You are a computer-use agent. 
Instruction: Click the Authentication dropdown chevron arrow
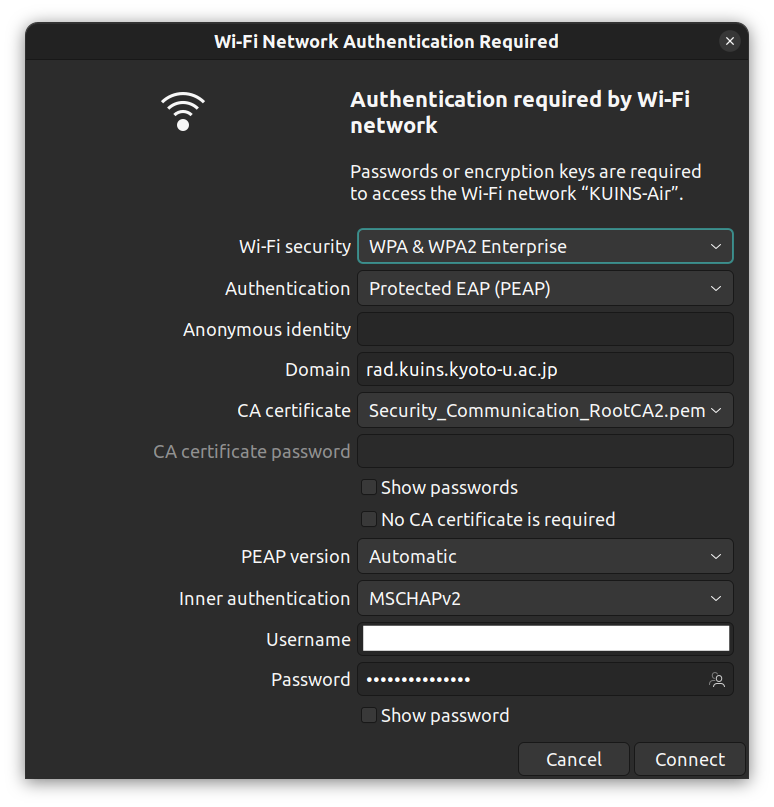tap(716, 289)
